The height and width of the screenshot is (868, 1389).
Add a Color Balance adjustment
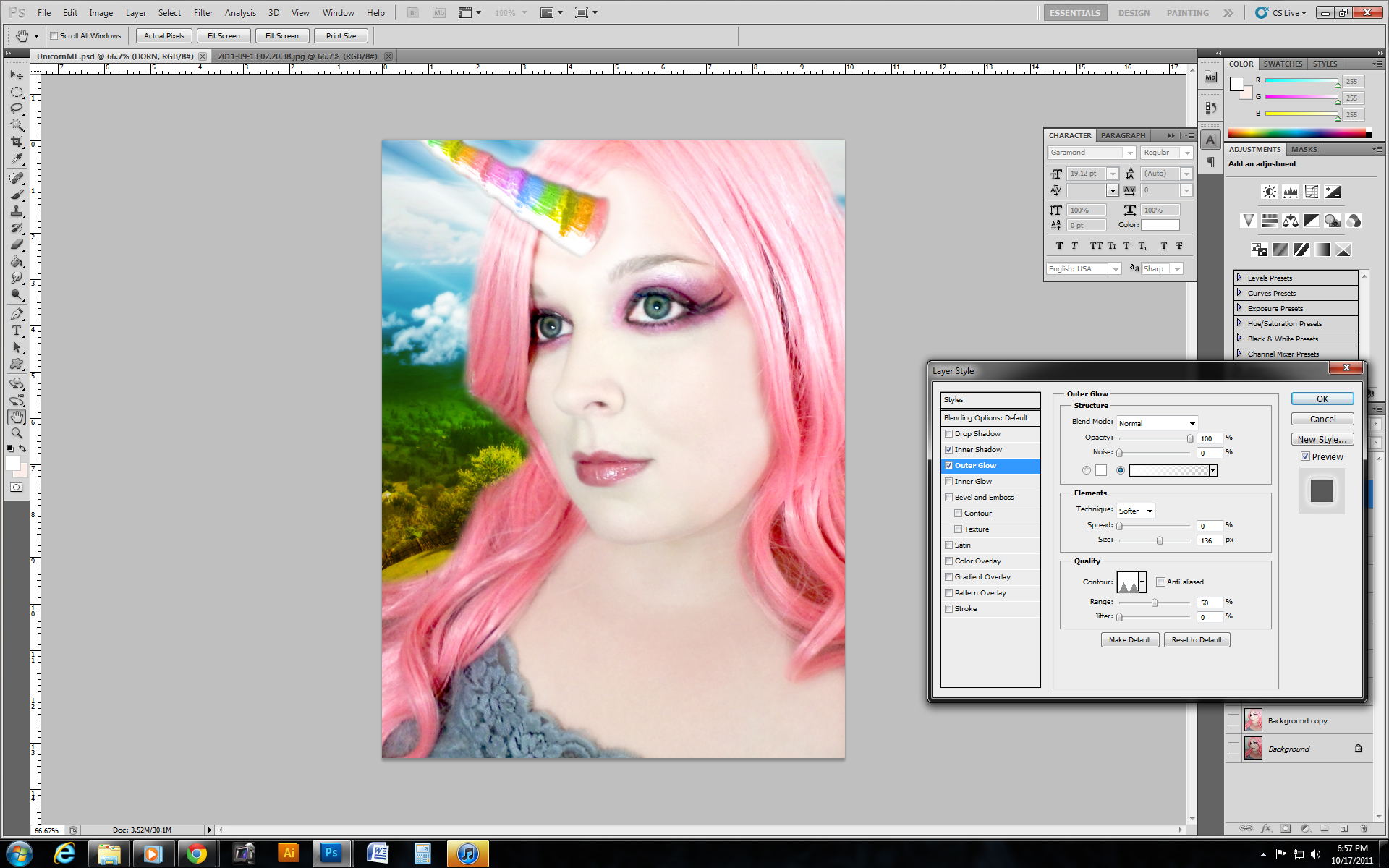tap(1290, 221)
